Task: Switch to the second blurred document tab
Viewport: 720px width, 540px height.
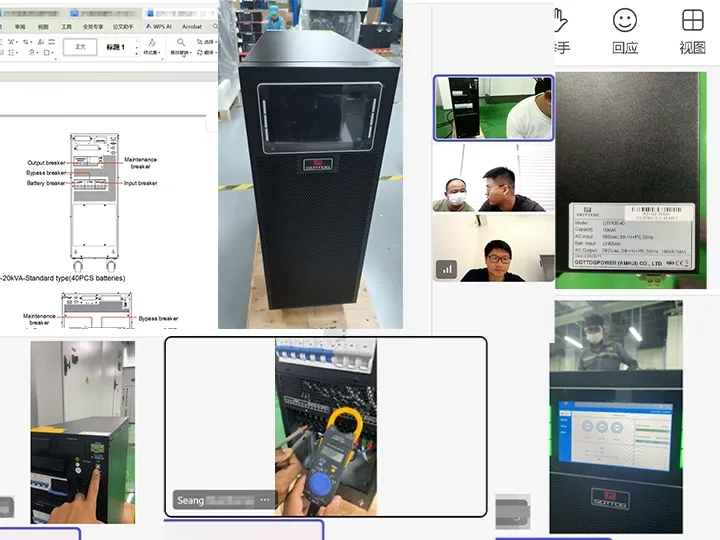Action: 105,13
